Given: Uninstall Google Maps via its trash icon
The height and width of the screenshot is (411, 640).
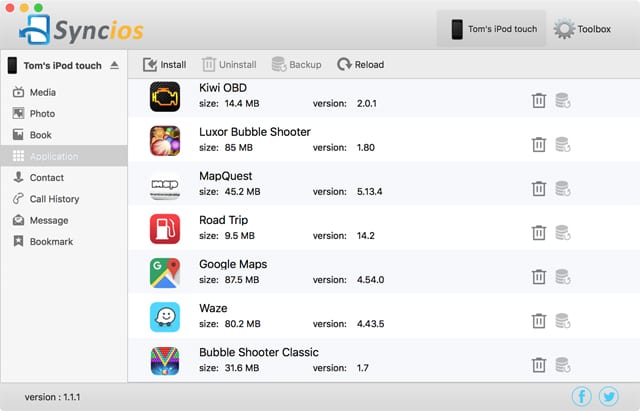Looking at the screenshot, I should click(538, 276).
